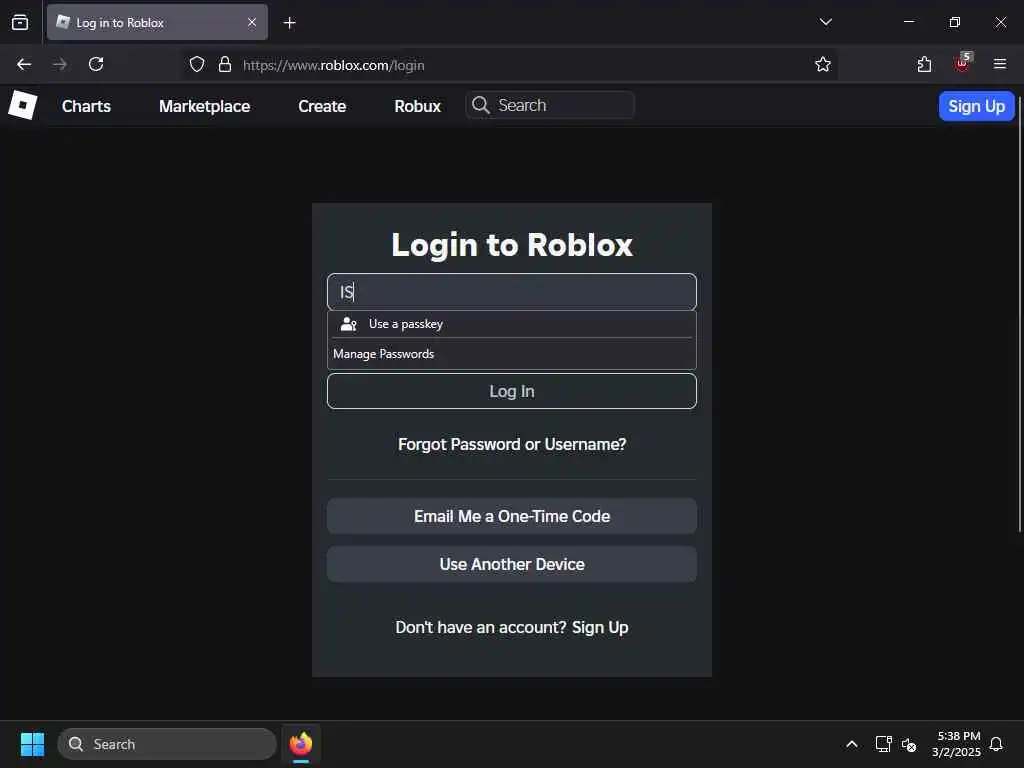Image resolution: width=1024 pixels, height=768 pixels.
Task: Open Forgot Password or Username link
Action: 511,445
